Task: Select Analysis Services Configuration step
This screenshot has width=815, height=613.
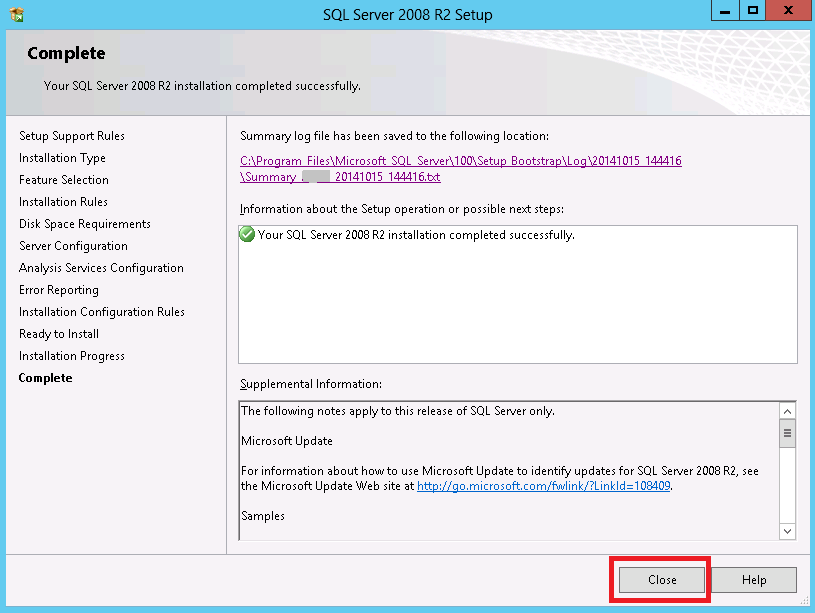Action: 101,268
